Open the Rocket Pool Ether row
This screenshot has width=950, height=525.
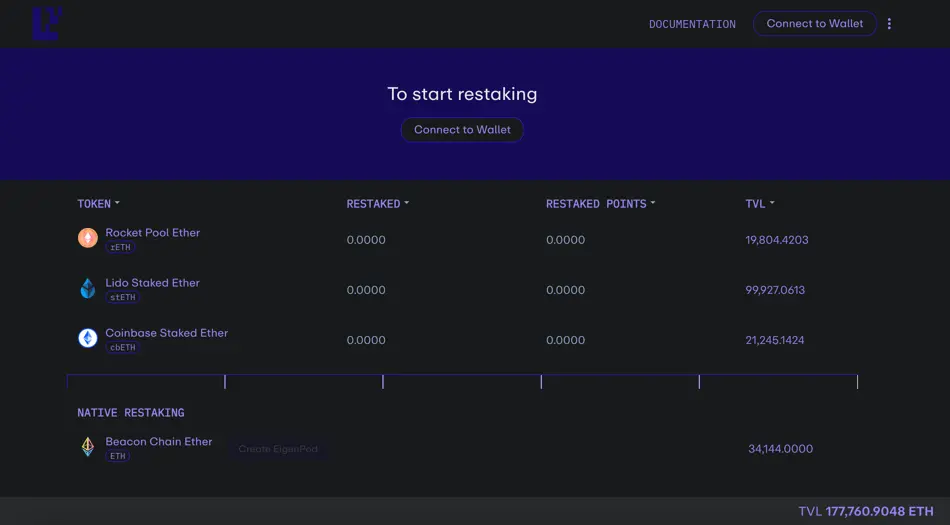[x=462, y=240]
